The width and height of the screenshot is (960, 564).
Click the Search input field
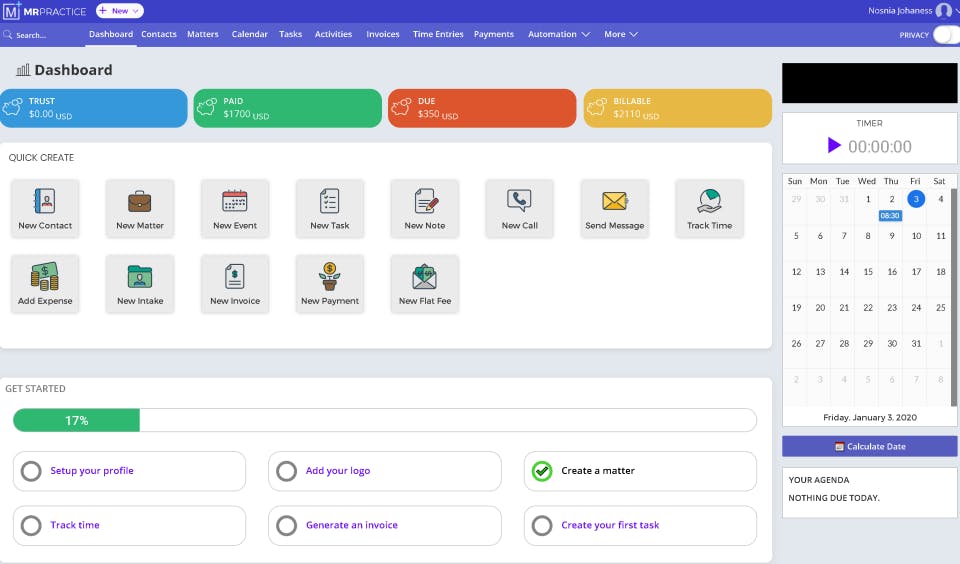click(40, 35)
